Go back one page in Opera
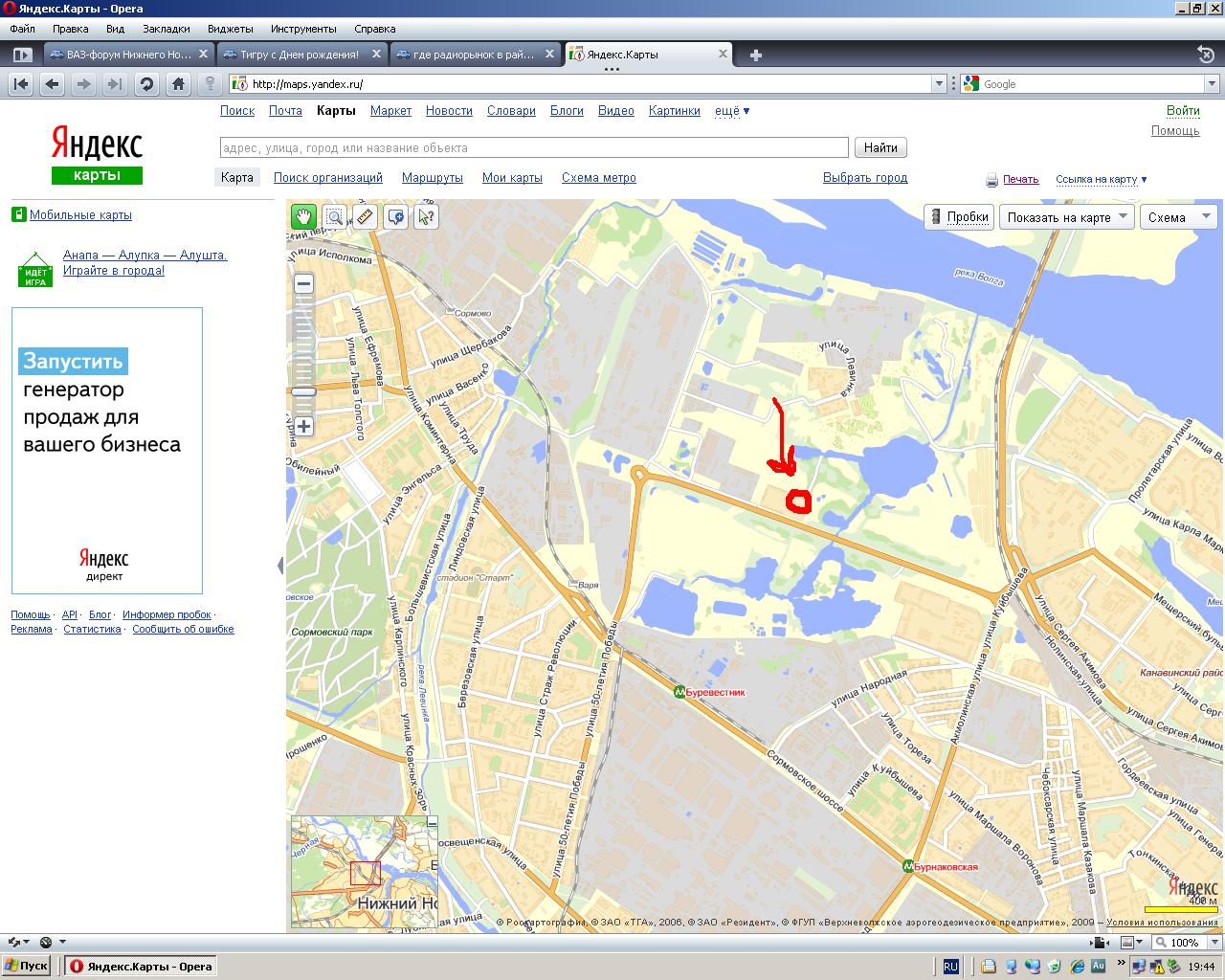 pos(53,84)
